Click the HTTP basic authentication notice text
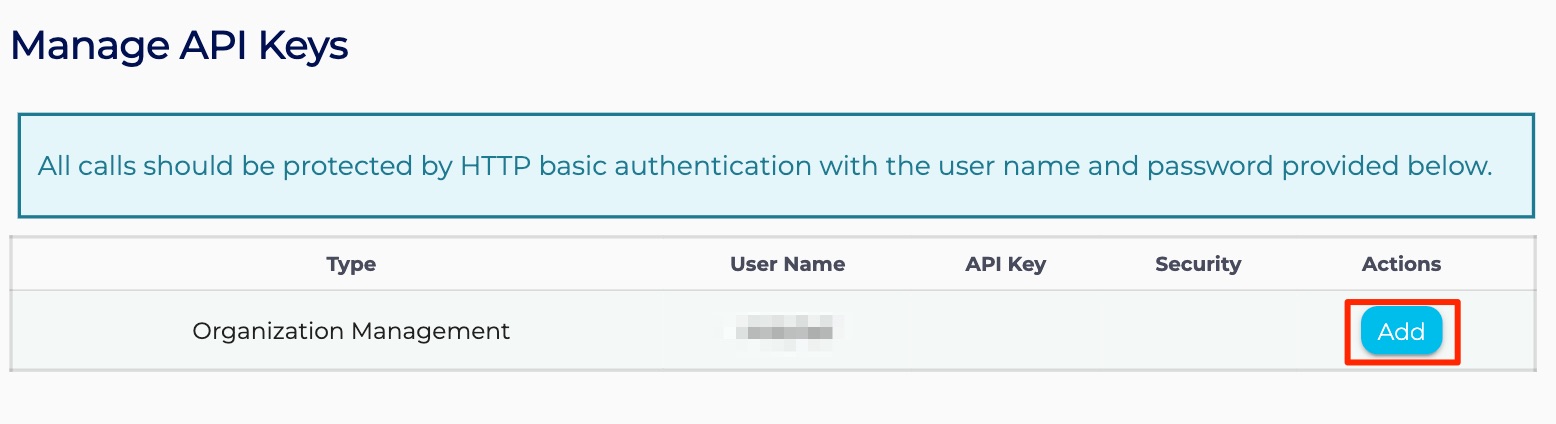1556x424 pixels. coord(764,166)
